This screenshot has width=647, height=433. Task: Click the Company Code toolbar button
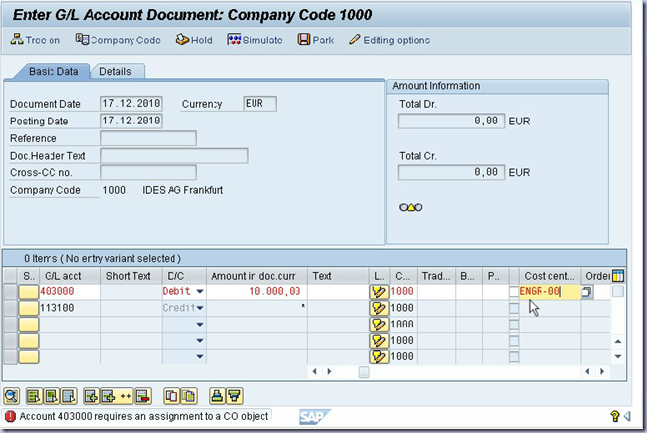pos(118,40)
